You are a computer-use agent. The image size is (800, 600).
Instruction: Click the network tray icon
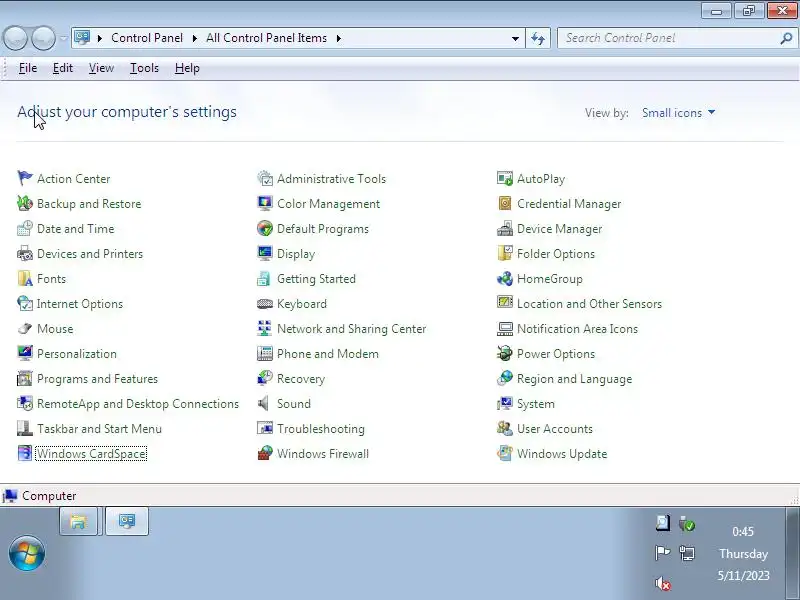coord(687,553)
